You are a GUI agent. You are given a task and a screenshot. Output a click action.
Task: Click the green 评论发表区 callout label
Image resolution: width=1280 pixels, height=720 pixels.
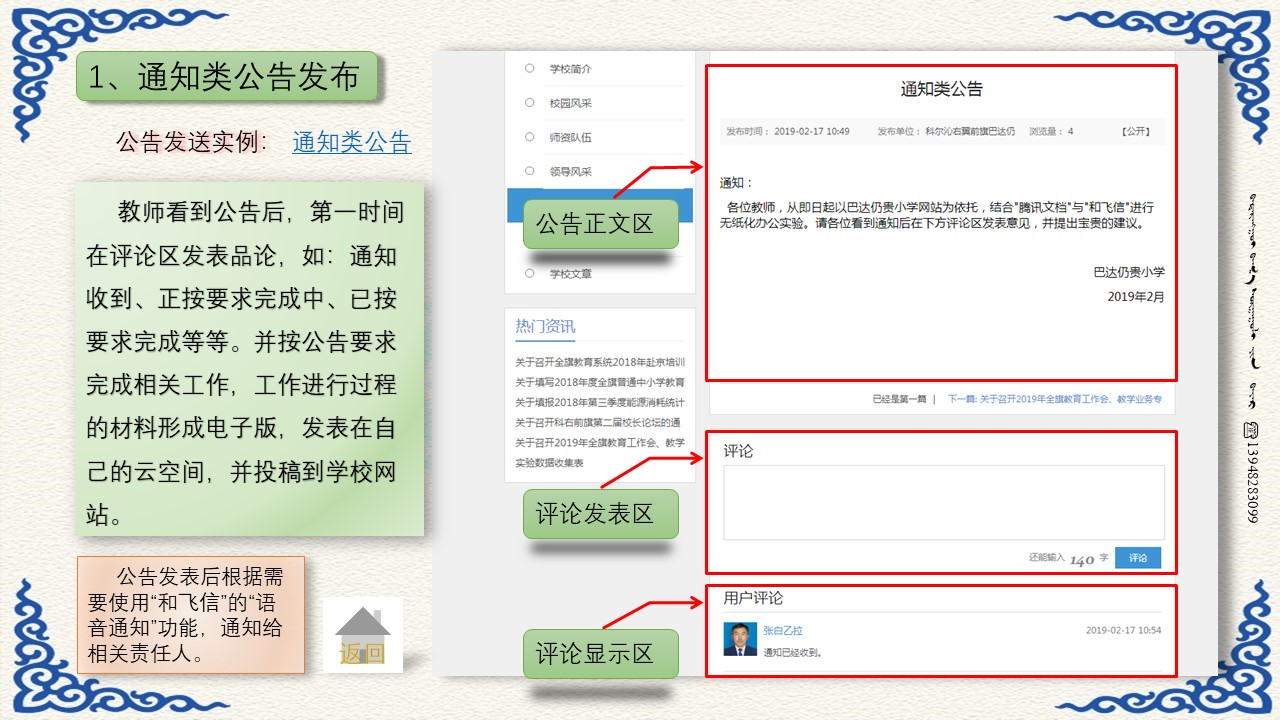point(600,514)
